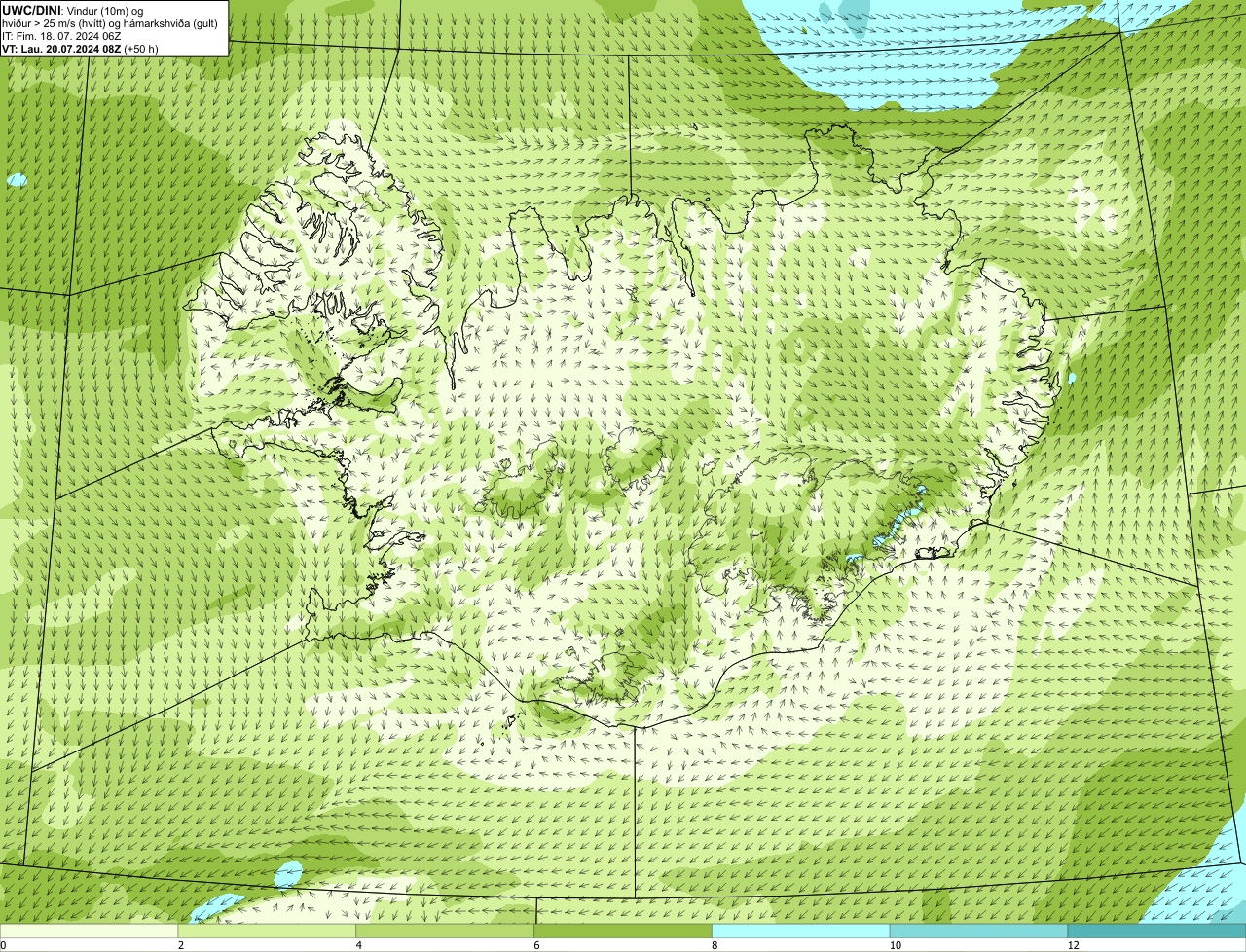
Task: Click the 'hviður > 25 m/s (hvítt)' caption line
Action: pos(110,22)
